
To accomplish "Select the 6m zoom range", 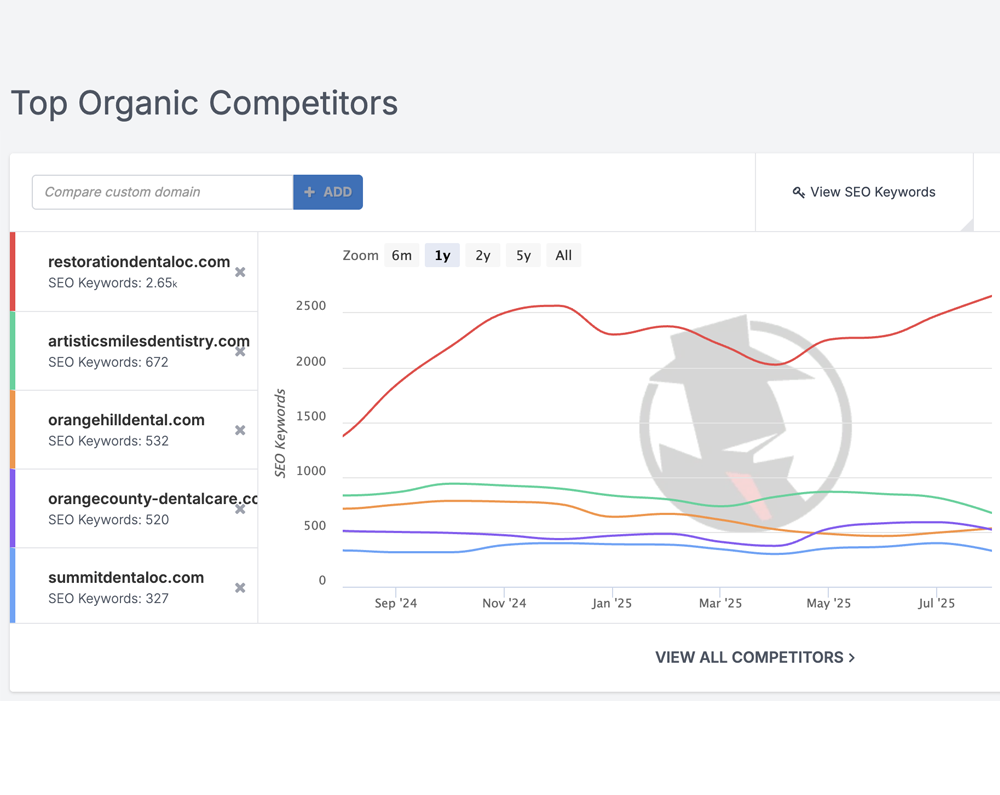I will click(402, 255).
